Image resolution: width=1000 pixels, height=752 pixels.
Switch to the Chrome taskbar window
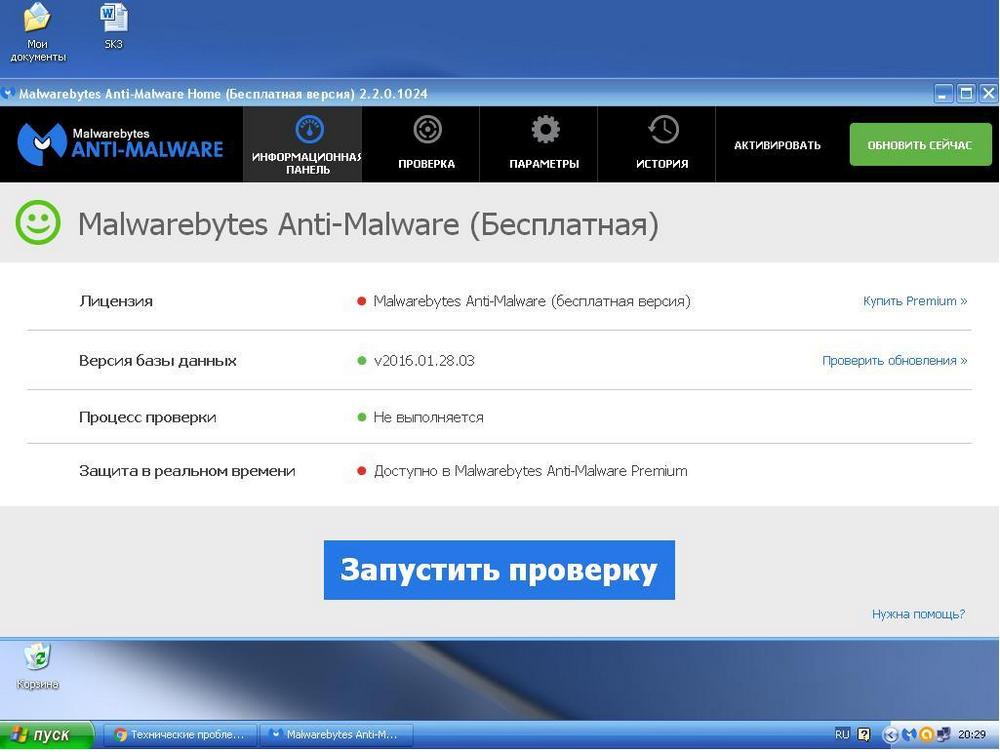pos(180,735)
